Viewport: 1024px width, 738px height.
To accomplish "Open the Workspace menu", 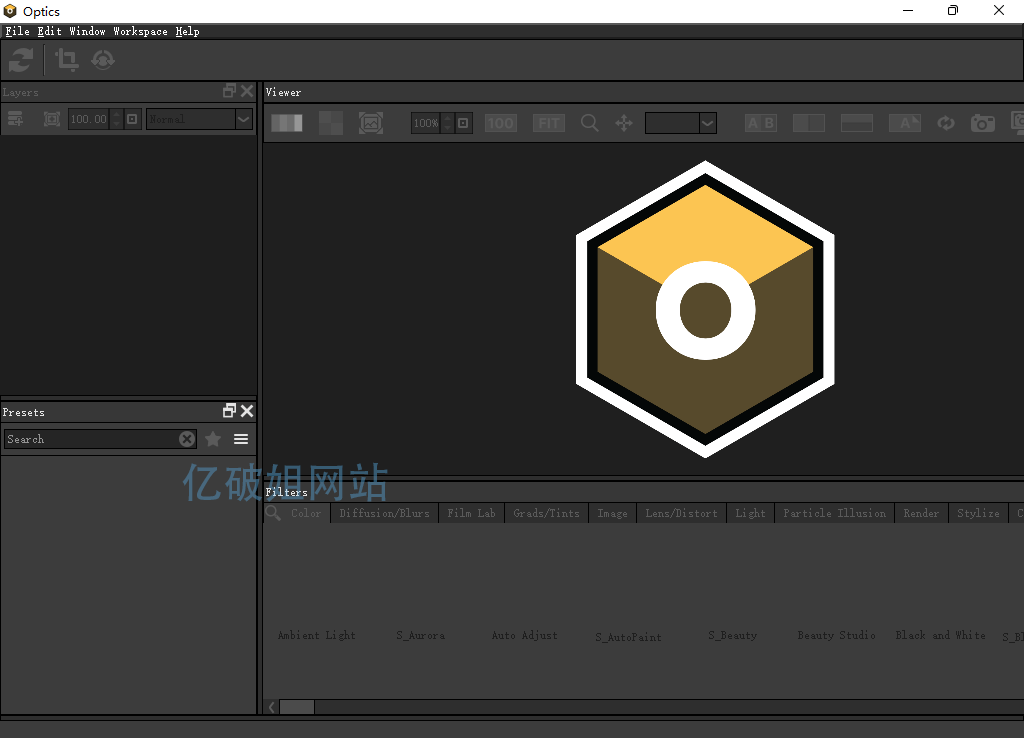I will point(140,31).
